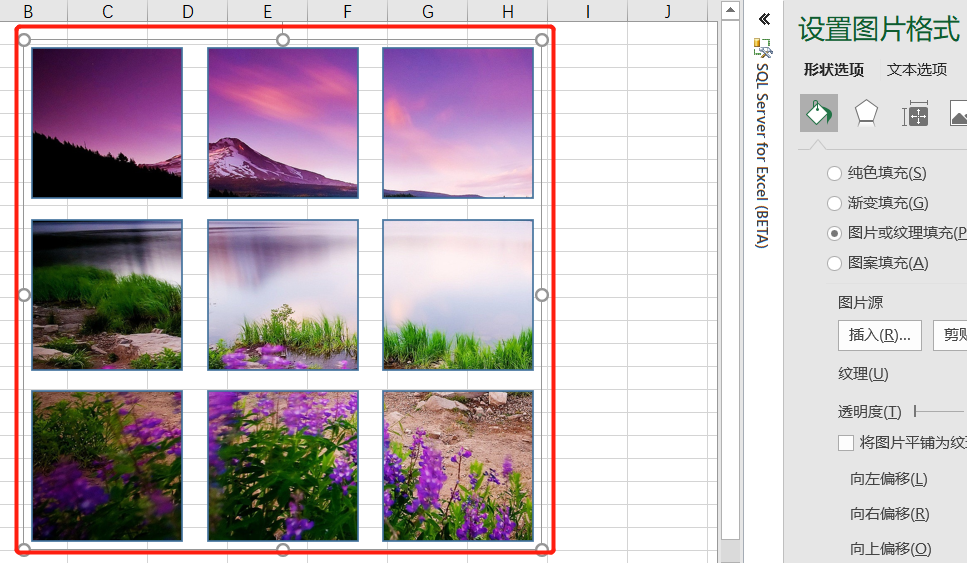Screen dimensions: 967x563
Task: Click the pale lake with grass tile
Action: pyautogui.click(x=458, y=295)
